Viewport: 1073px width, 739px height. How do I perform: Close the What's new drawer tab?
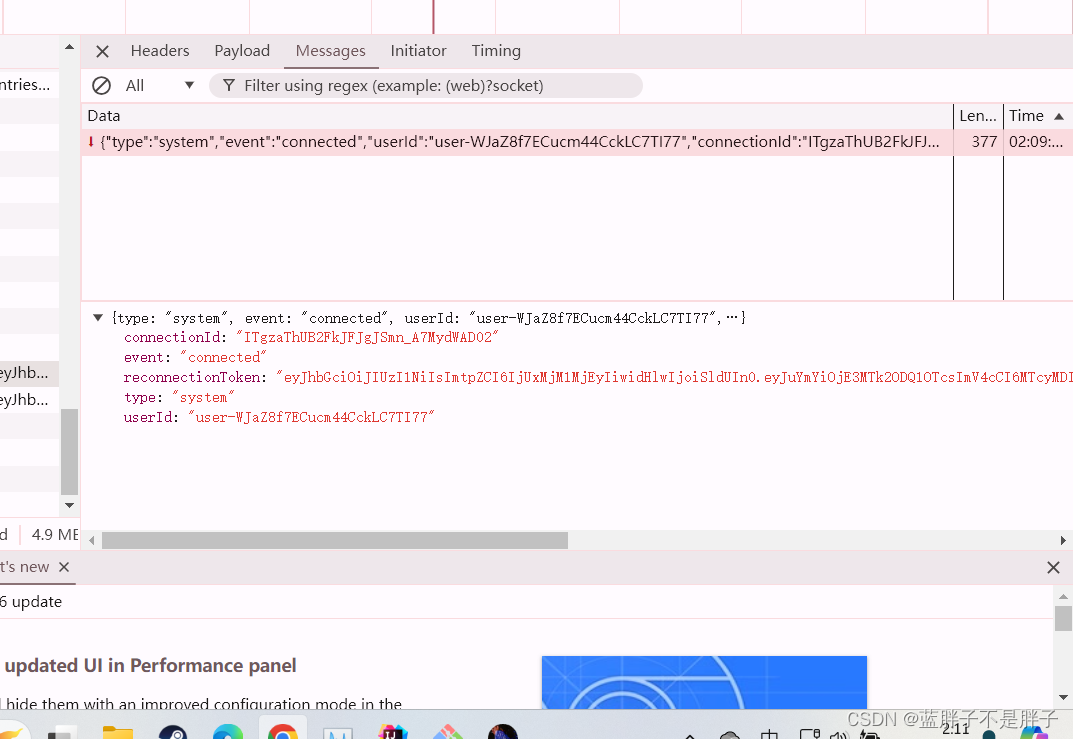pyautogui.click(x=64, y=567)
